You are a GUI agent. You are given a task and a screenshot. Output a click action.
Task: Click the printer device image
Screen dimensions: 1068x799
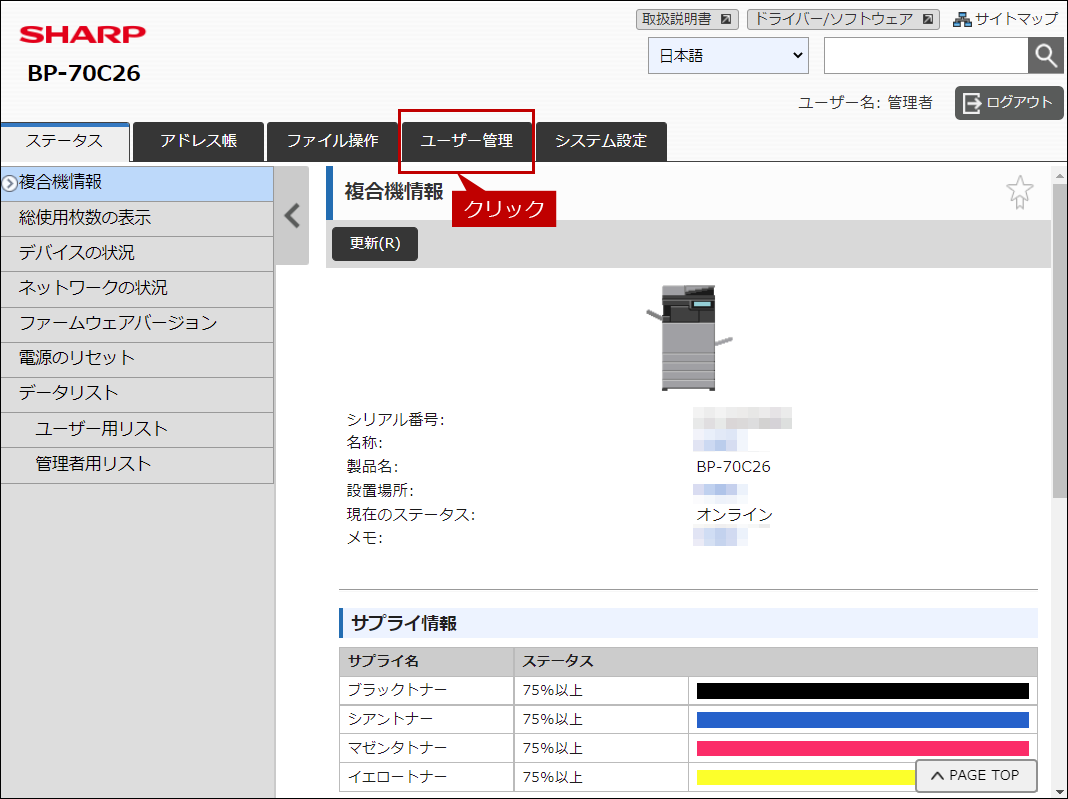pyautogui.click(x=689, y=338)
